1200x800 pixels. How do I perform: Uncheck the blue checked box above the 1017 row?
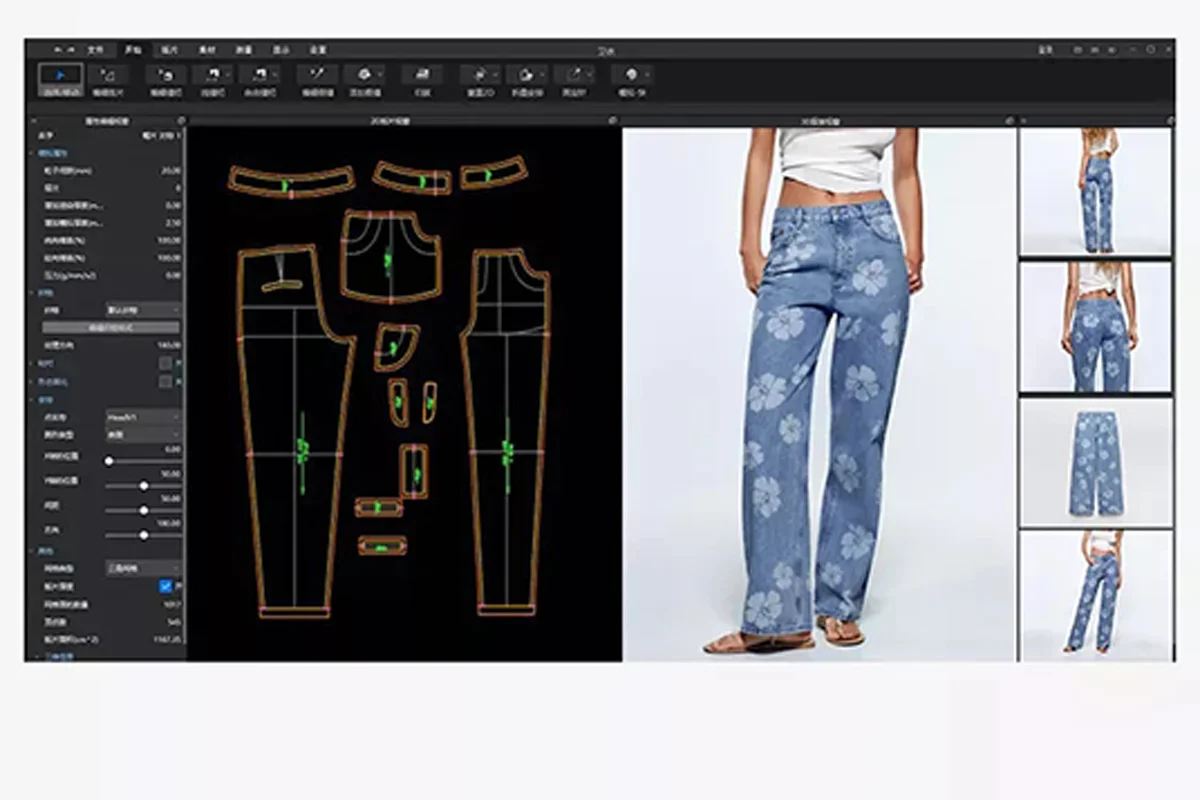coord(166,586)
